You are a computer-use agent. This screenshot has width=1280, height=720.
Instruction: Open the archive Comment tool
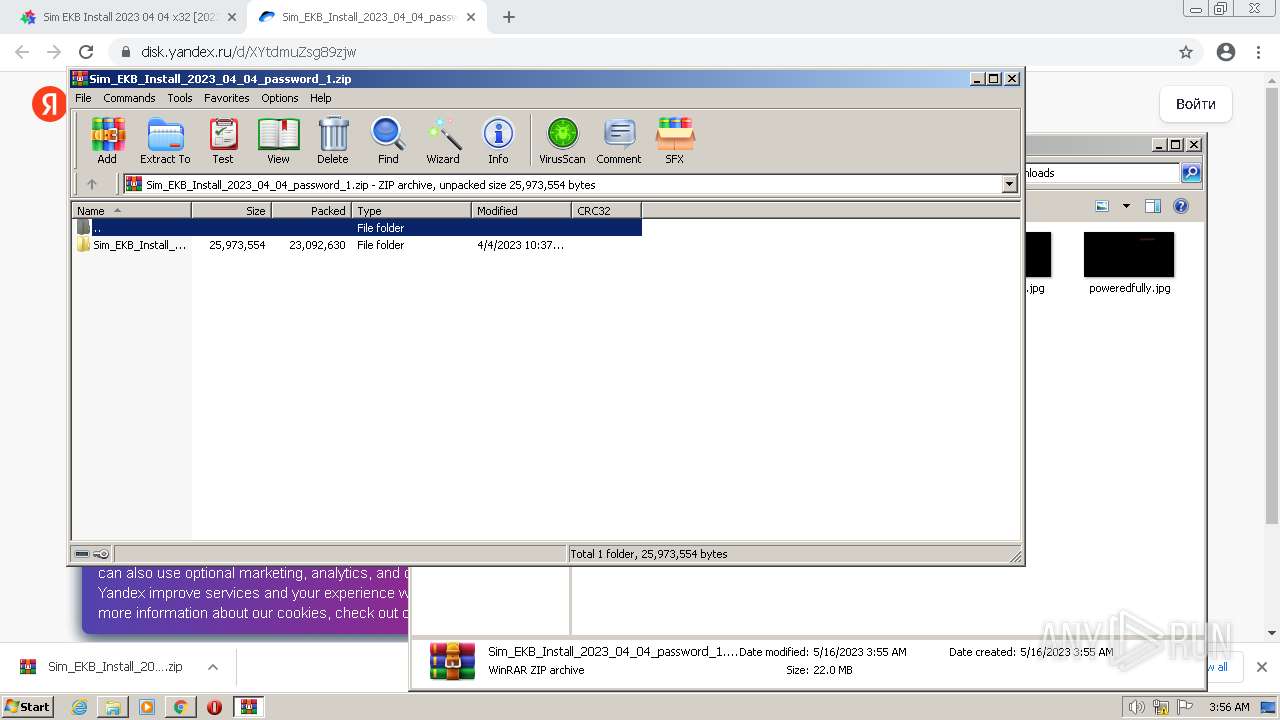(619, 141)
